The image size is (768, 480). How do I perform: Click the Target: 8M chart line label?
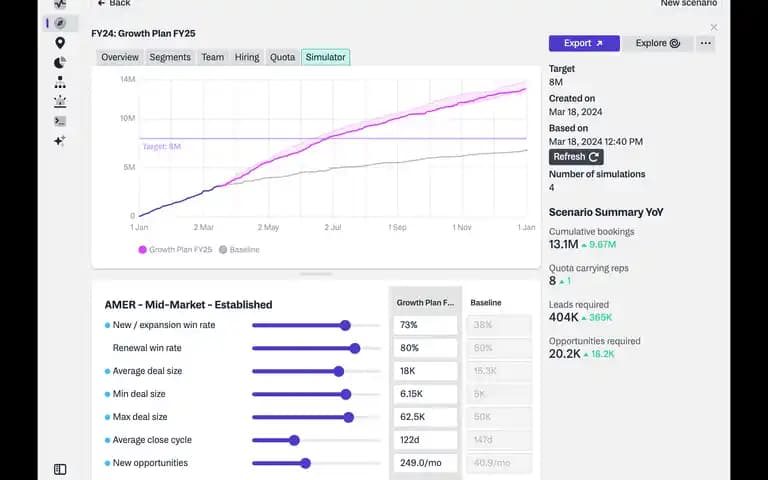(162, 146)
